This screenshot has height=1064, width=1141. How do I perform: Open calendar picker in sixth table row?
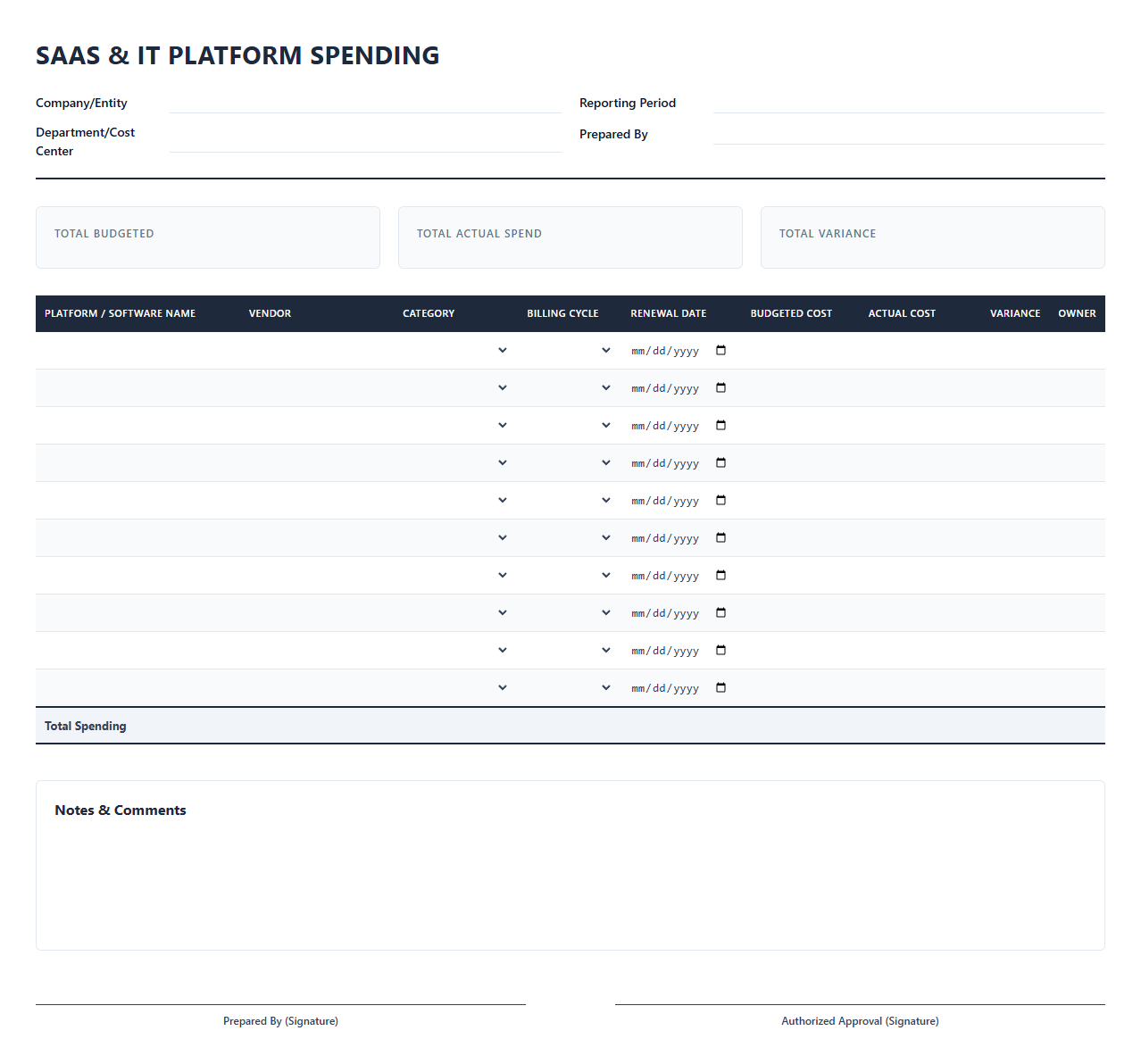click(x=721, y=538)
